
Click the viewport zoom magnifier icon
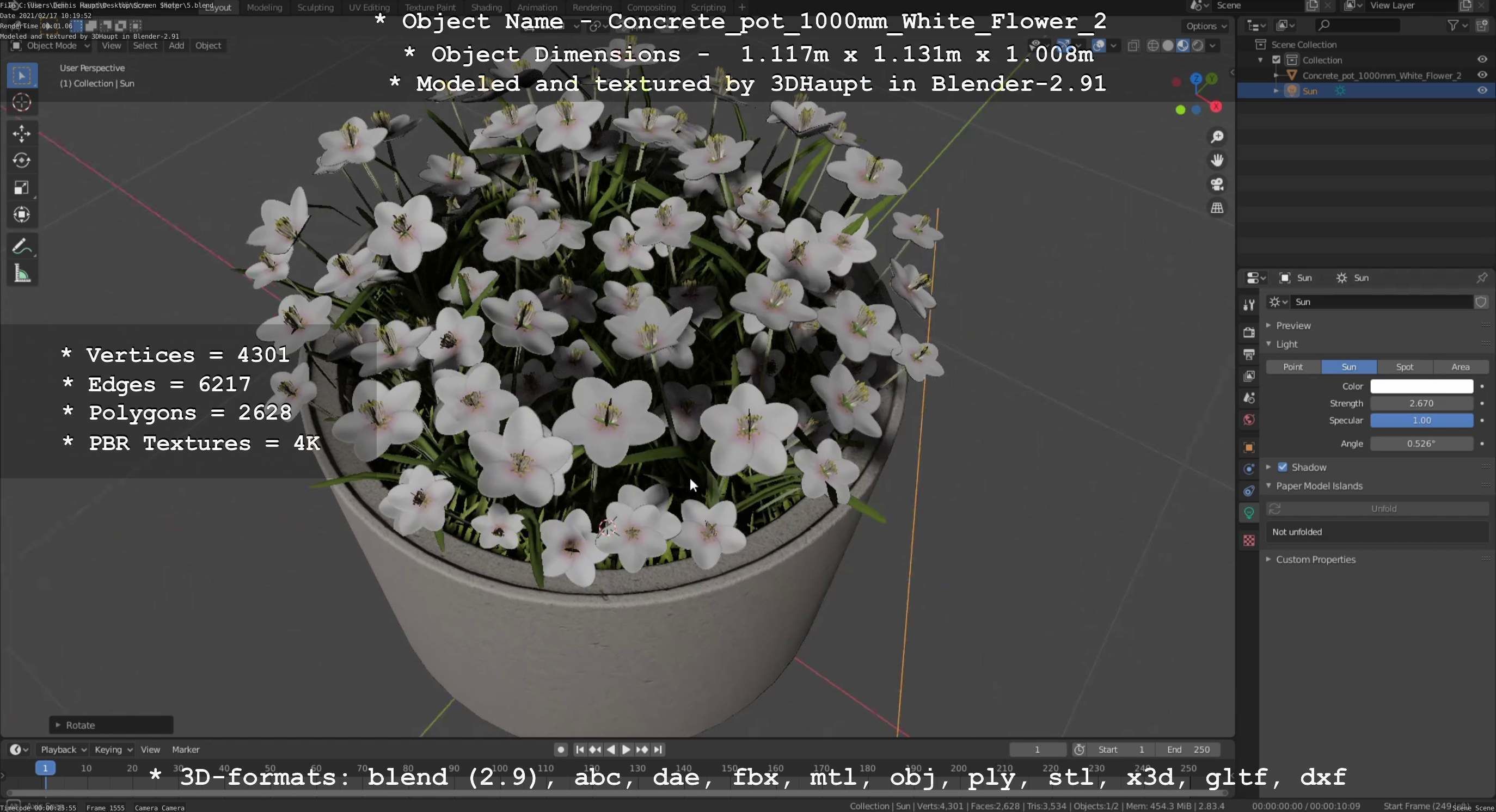pos(1217,137)
